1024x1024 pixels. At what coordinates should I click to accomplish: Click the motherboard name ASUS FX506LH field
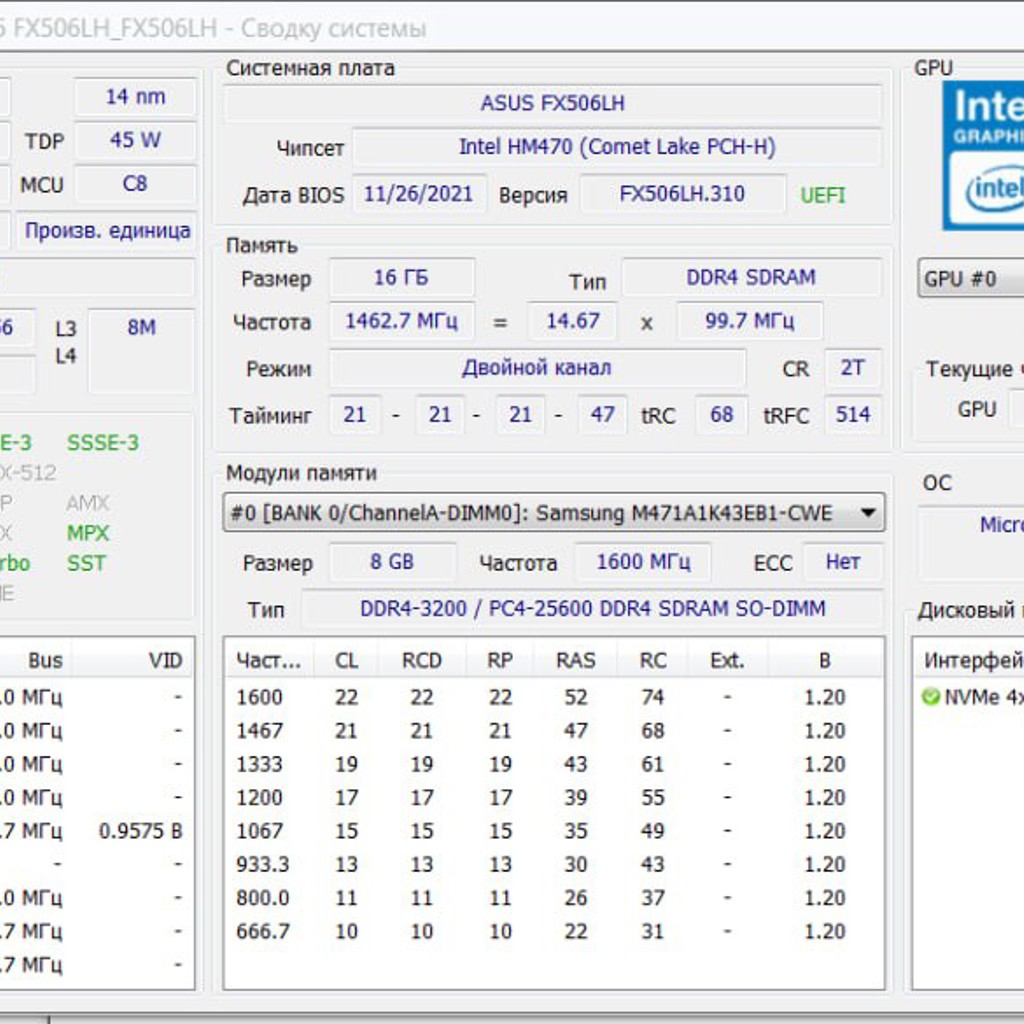[x=552, y=103]
